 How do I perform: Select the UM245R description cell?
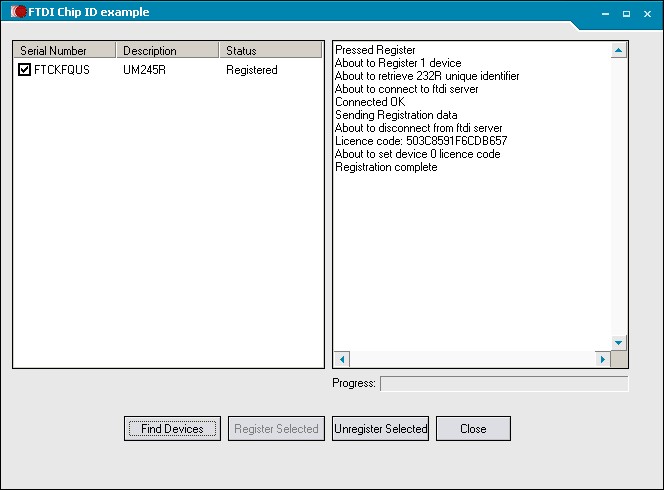(x=144, y=70)
